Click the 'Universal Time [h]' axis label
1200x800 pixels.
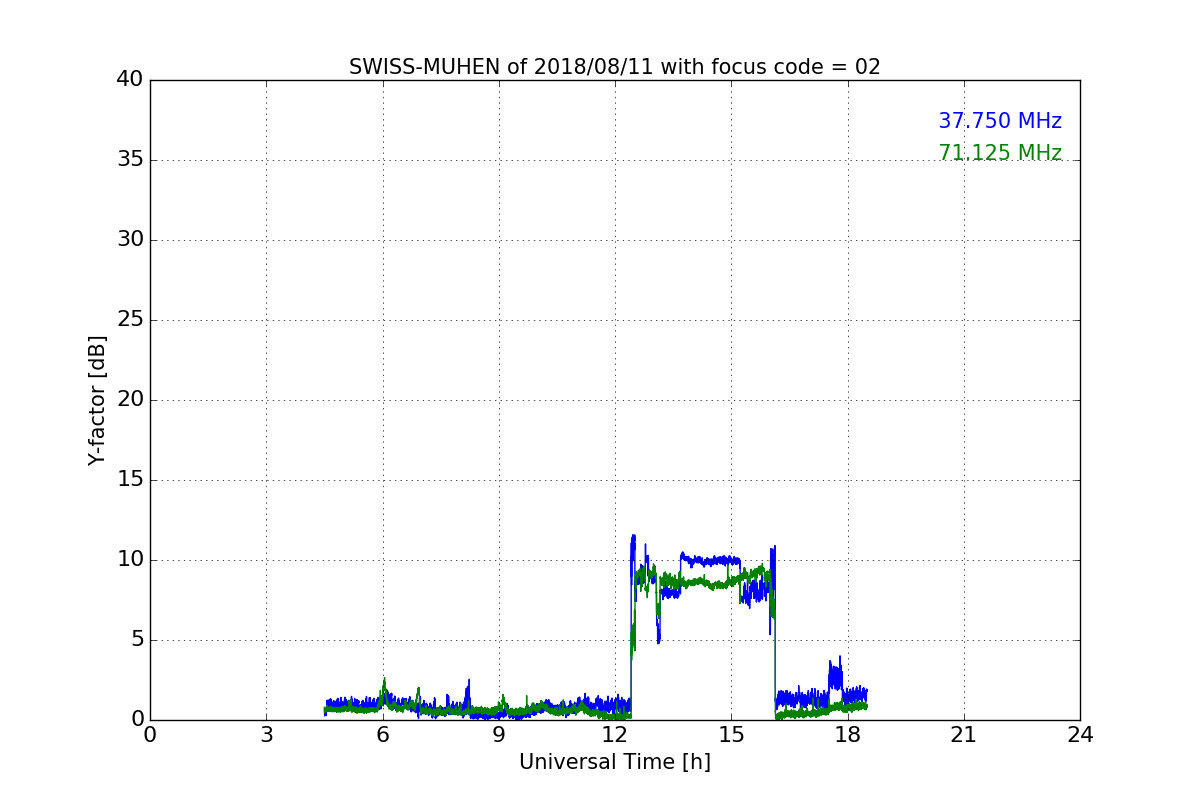pyautogui.click(x=615, y=762)
